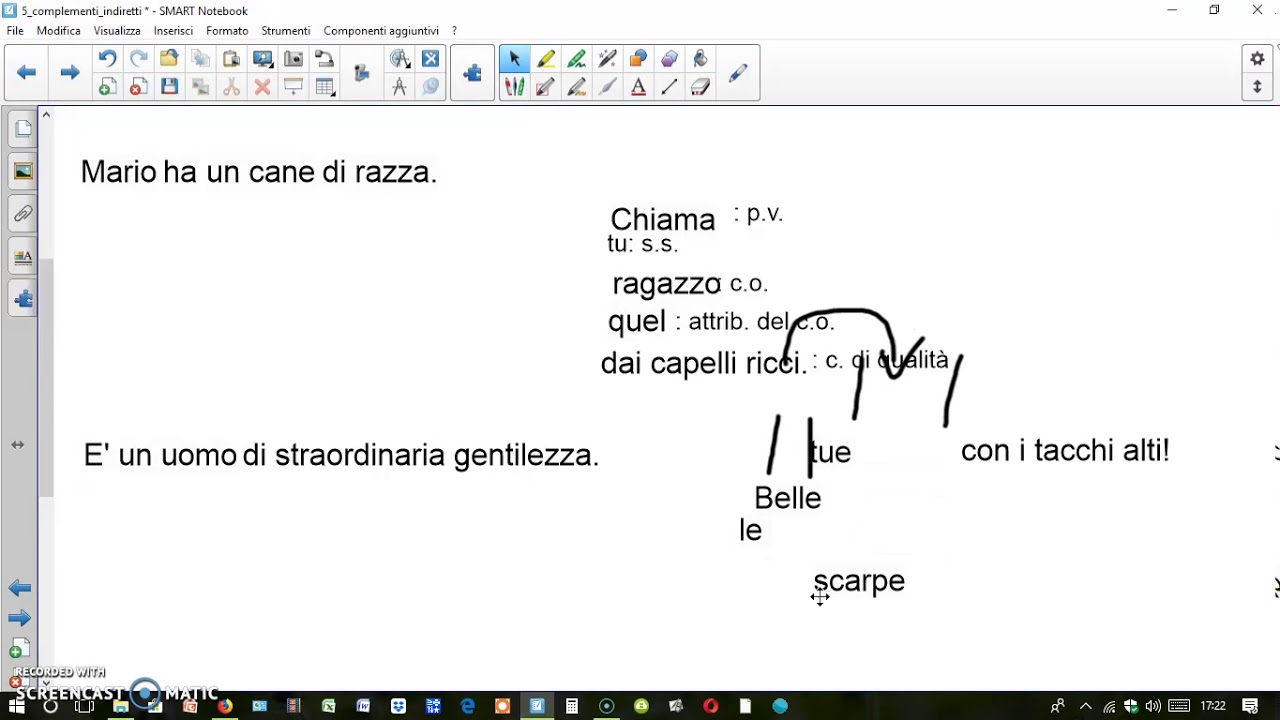Open the Modifica menu
The image size is (1280, 720).
point(58,31)
